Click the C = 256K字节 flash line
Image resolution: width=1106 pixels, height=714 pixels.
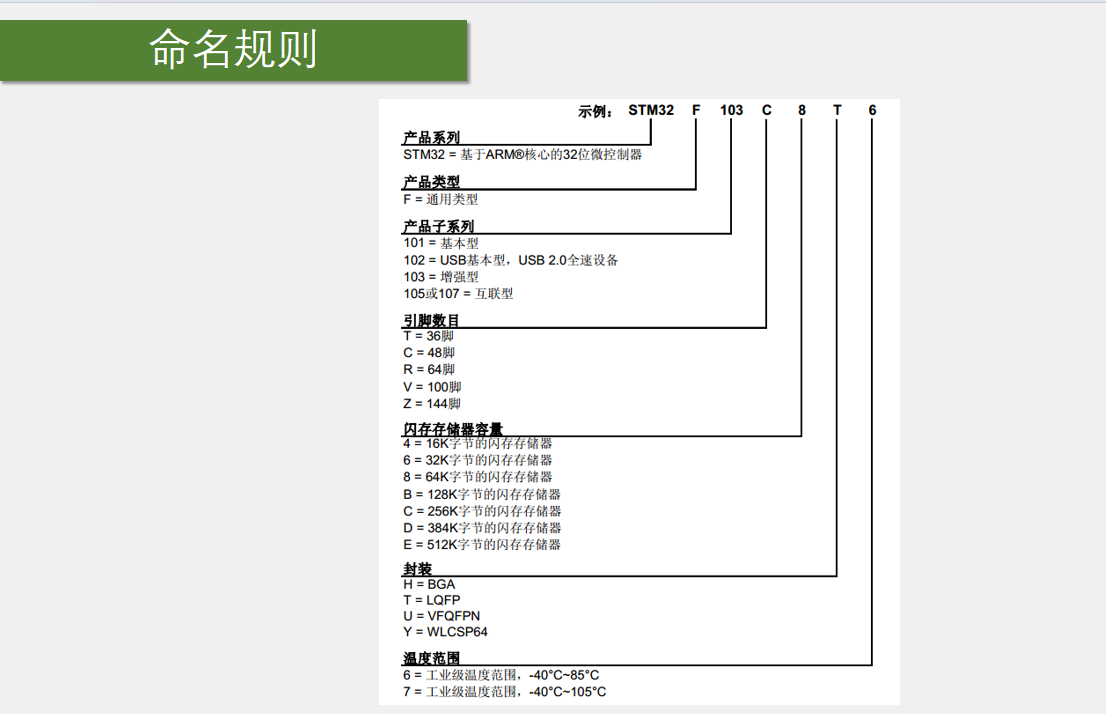482,512
